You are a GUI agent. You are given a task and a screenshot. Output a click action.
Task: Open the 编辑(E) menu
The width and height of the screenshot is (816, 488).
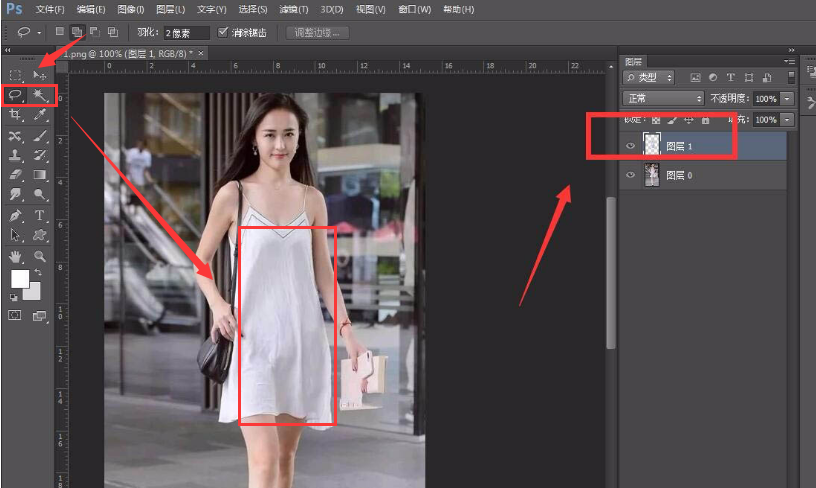tap(91, 9)
